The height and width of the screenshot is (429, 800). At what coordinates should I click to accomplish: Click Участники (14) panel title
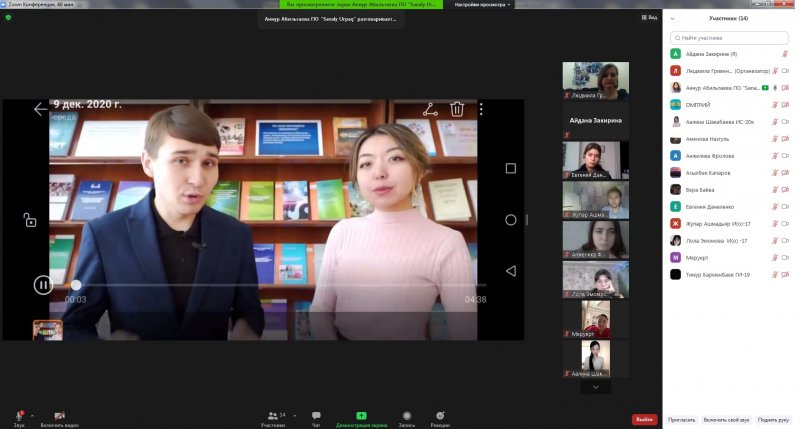pyautogui.click(x=729, y=18)
